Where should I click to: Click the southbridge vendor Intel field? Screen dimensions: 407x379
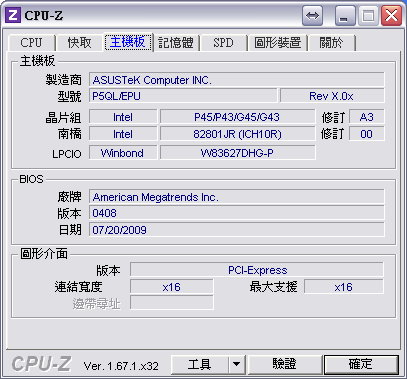tap(123, 134)
